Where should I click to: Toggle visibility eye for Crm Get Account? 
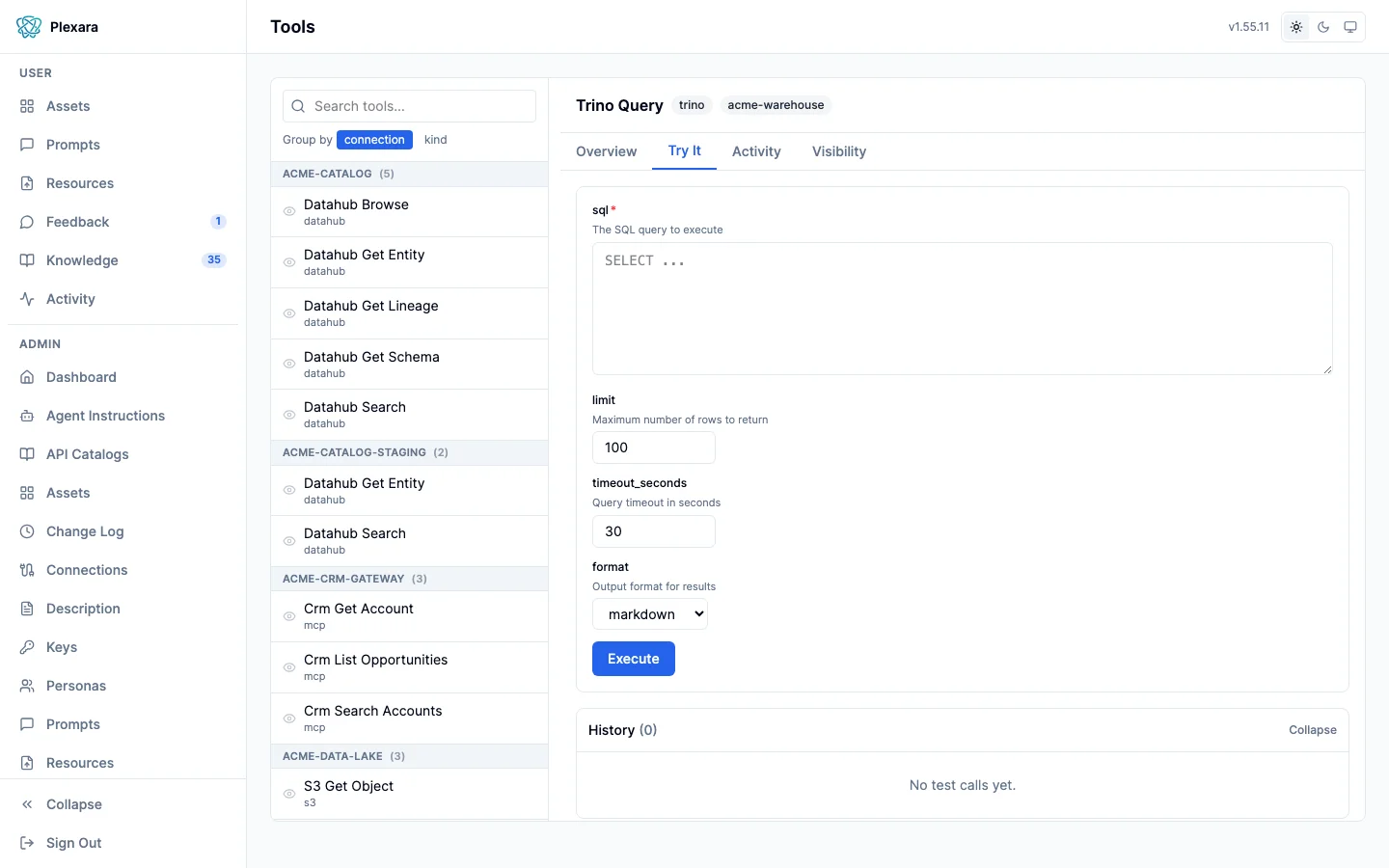(x=289, y=616)
